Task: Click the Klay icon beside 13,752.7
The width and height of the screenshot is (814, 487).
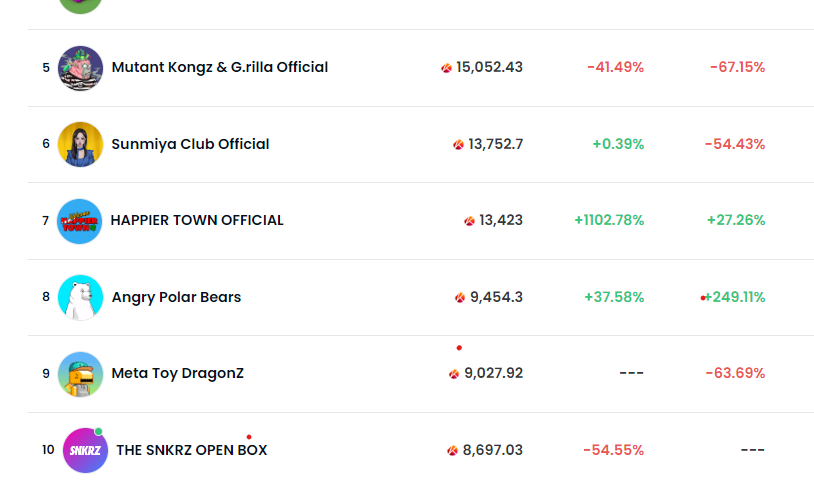Action: 458,144
